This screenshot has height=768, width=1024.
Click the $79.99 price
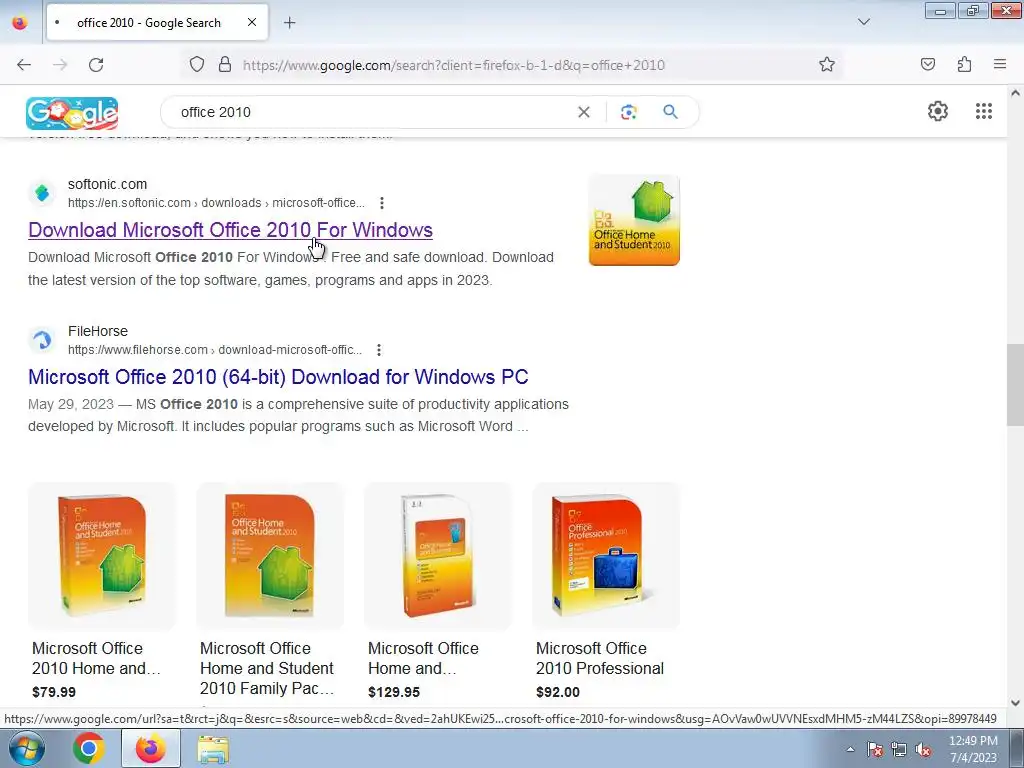click(x=54, y=692)
